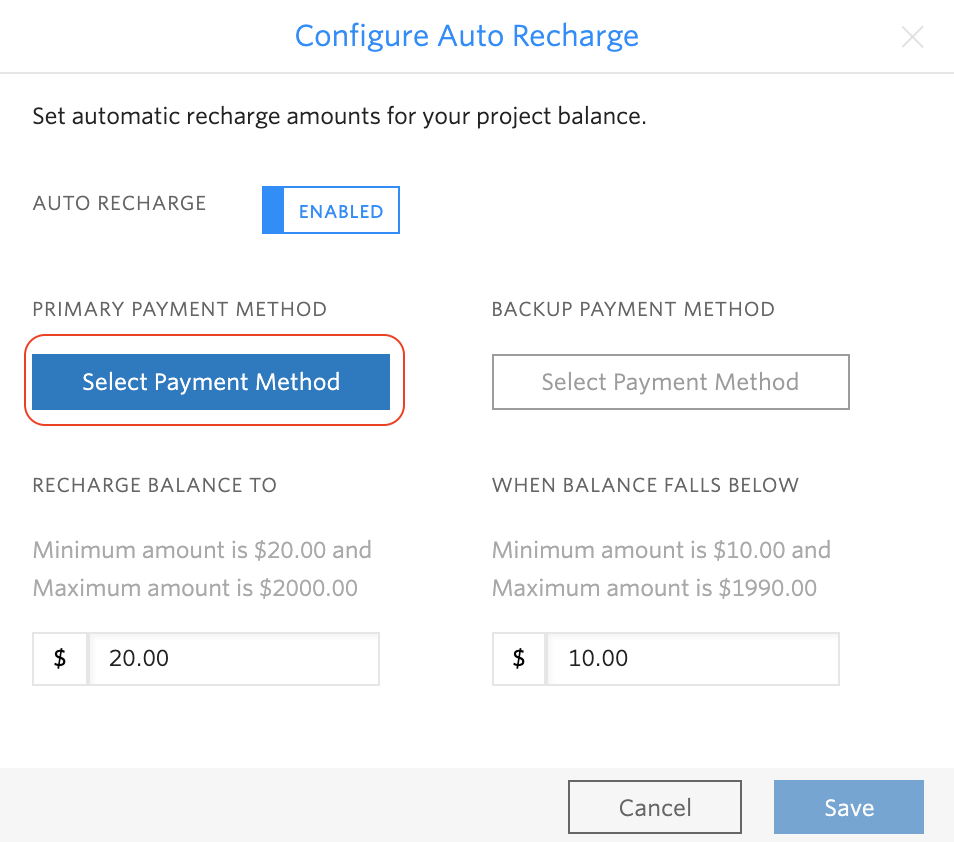Click the Configure Auto Recharge title
Viewport: 954px width, 842px height.
click(x=467, y=36)
